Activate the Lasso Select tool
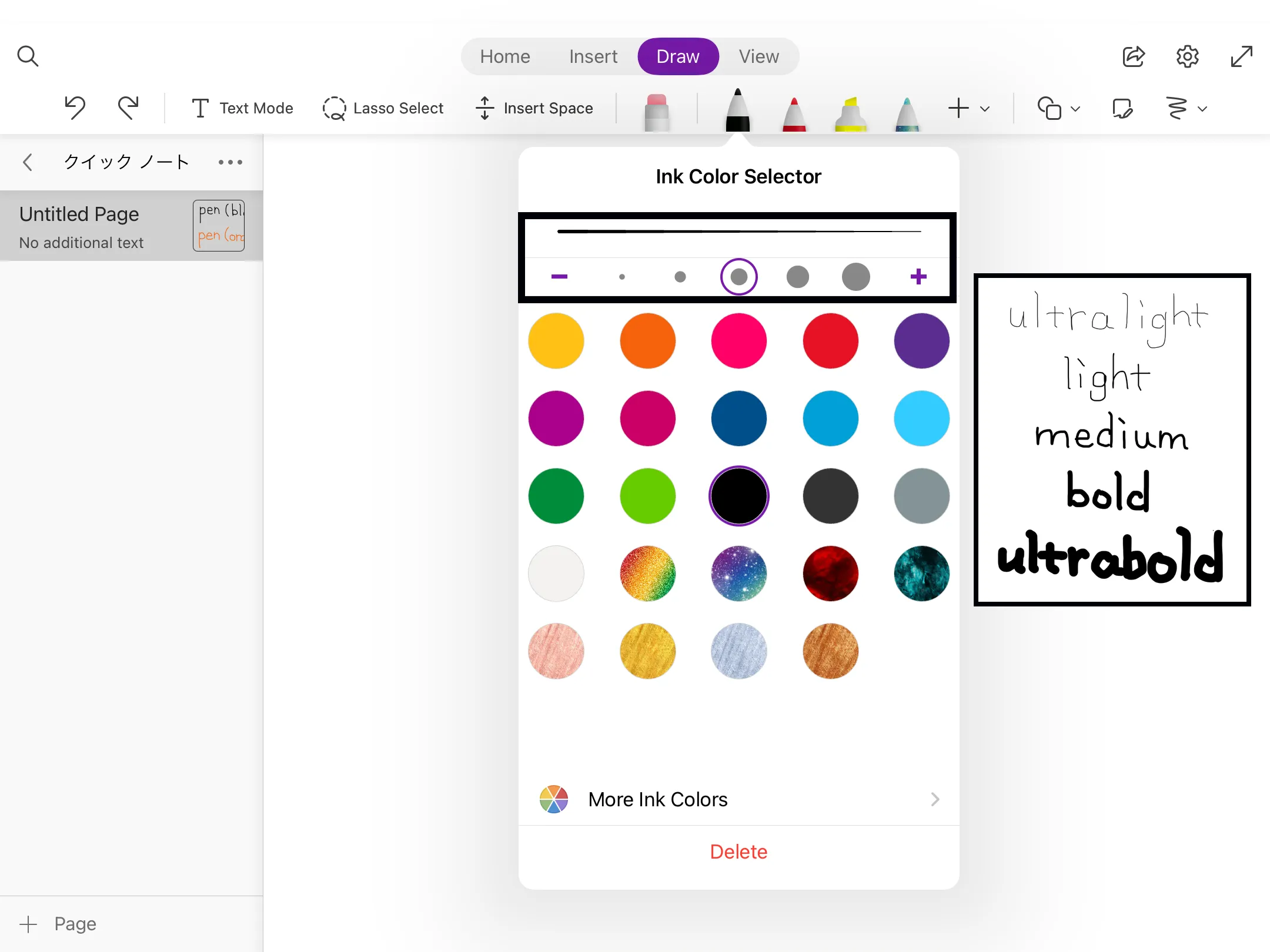This screenshot has height=952, width=1270. pos(383,108)
